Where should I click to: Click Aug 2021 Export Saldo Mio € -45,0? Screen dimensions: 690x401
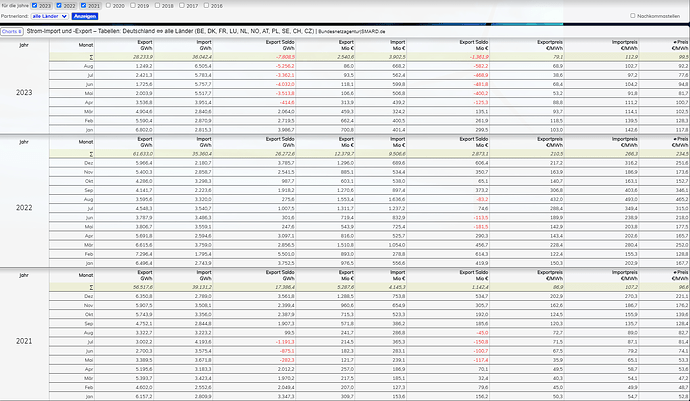[x=482, y=333]
